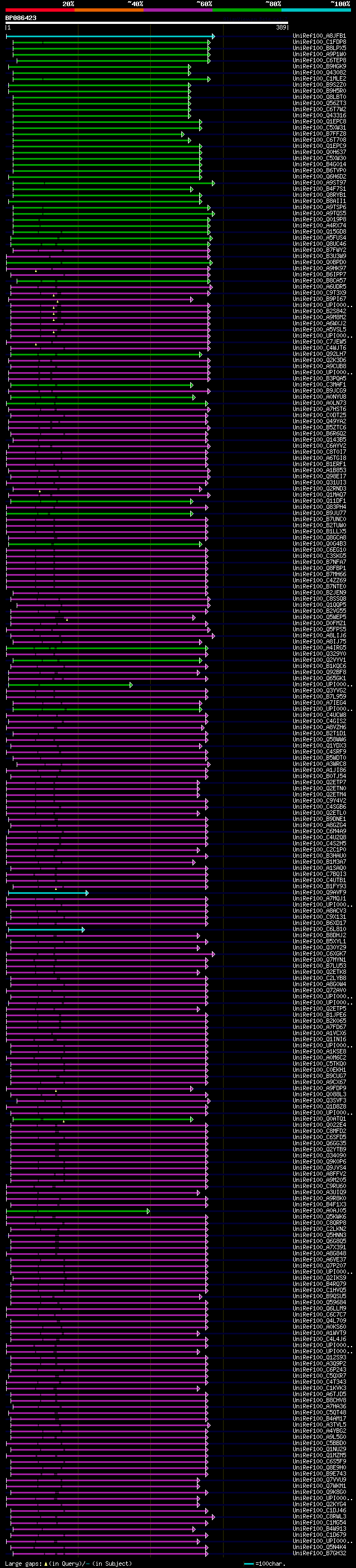Click the purple ~60% identity legend bar

pyautogui.click(x=179, y=10)
